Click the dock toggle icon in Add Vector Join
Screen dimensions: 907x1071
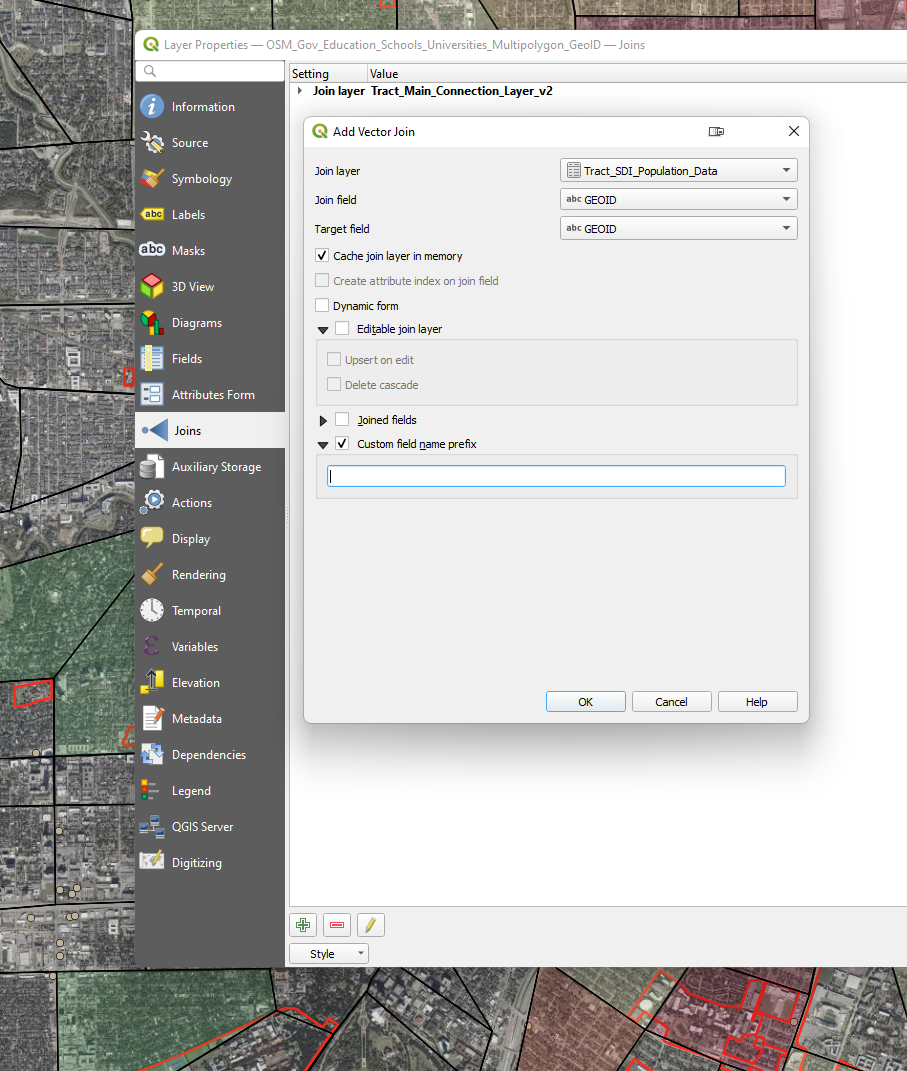pyautogui.click(x=716, y=131)
